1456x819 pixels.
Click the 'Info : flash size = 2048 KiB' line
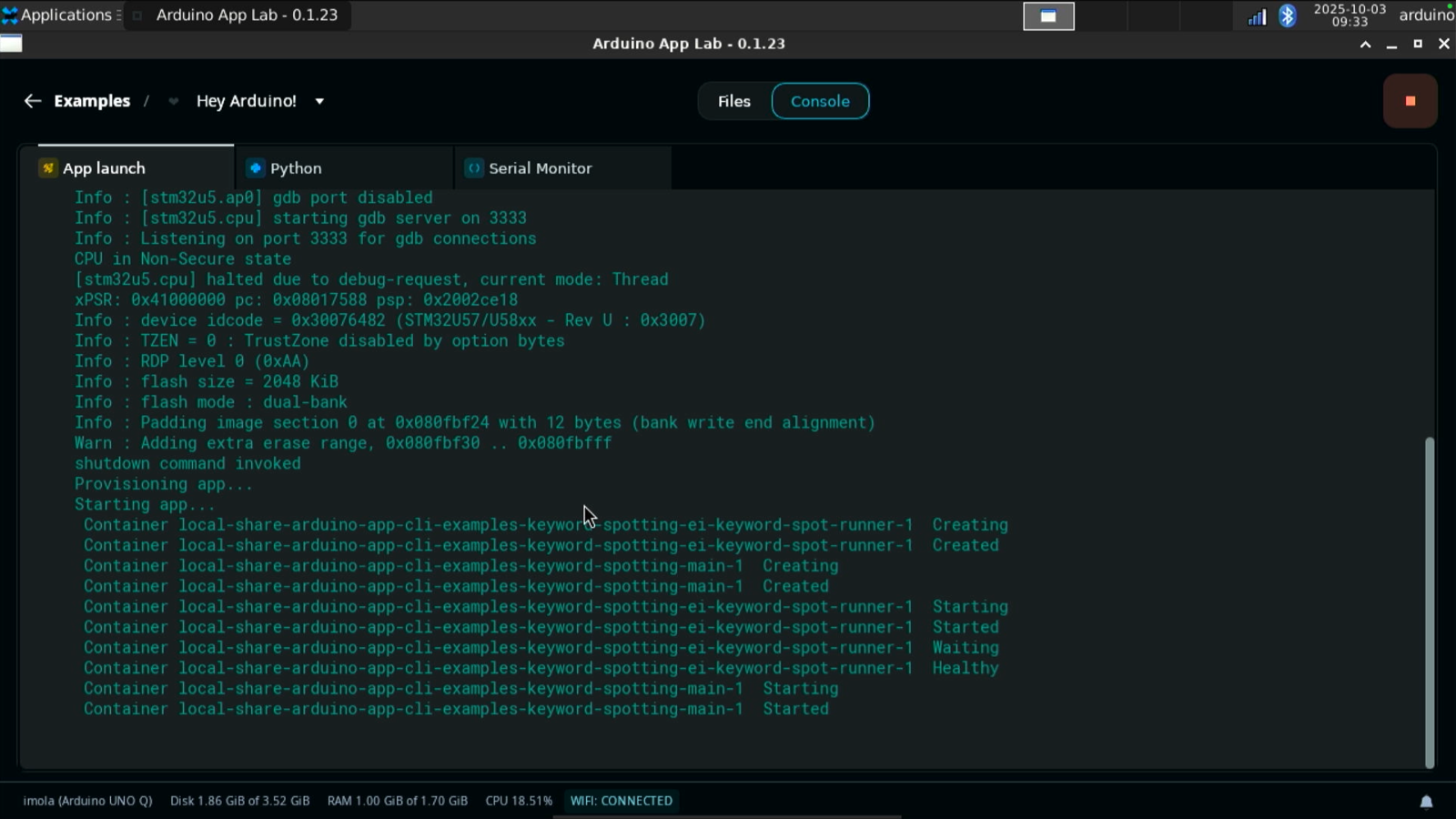[207, 382]
